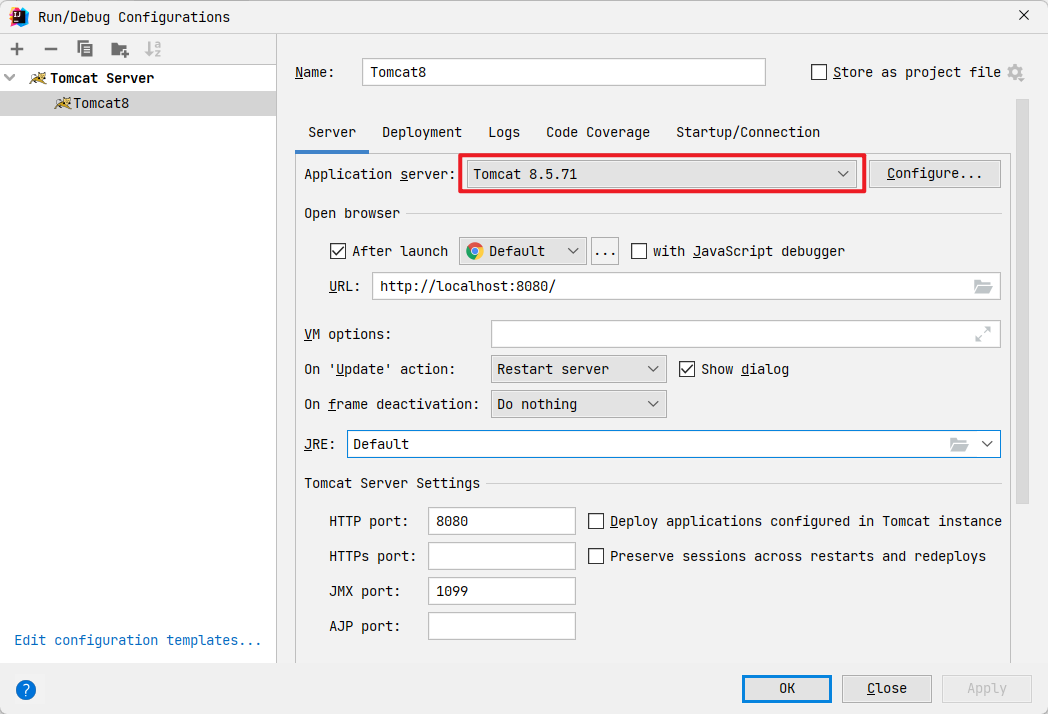
Task: Click the Chrome browser icon in Default dropdown
Action: click(475, 251)
